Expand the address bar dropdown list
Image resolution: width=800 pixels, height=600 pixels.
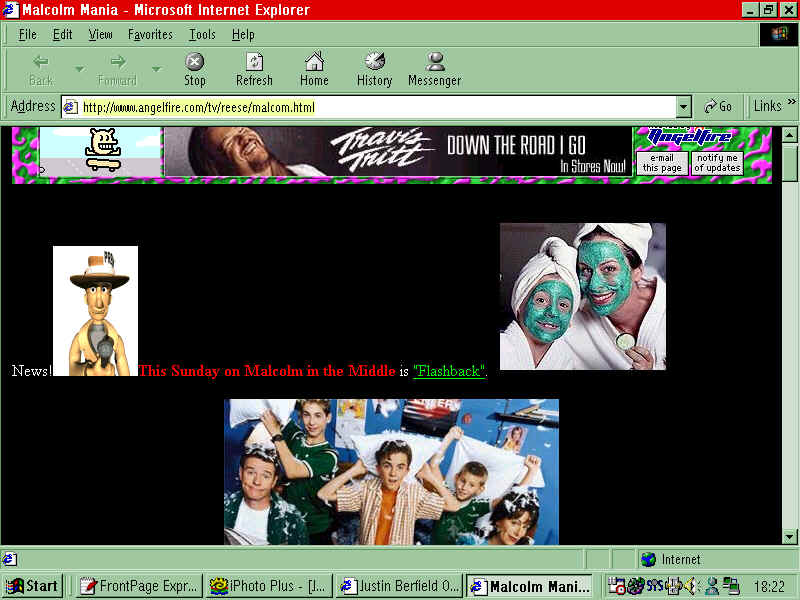pos(684,107)
